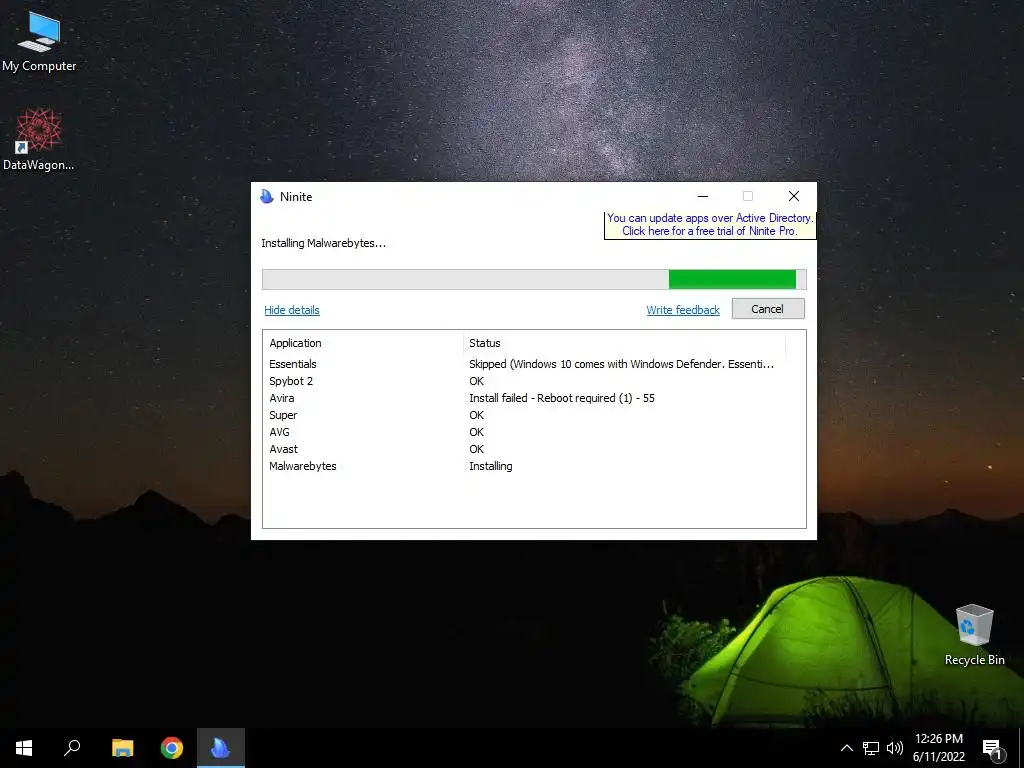Screen dimensions: 1024x768
Task: Open network status tray icon
Action: pyautogui.click(x=871, y=748)
